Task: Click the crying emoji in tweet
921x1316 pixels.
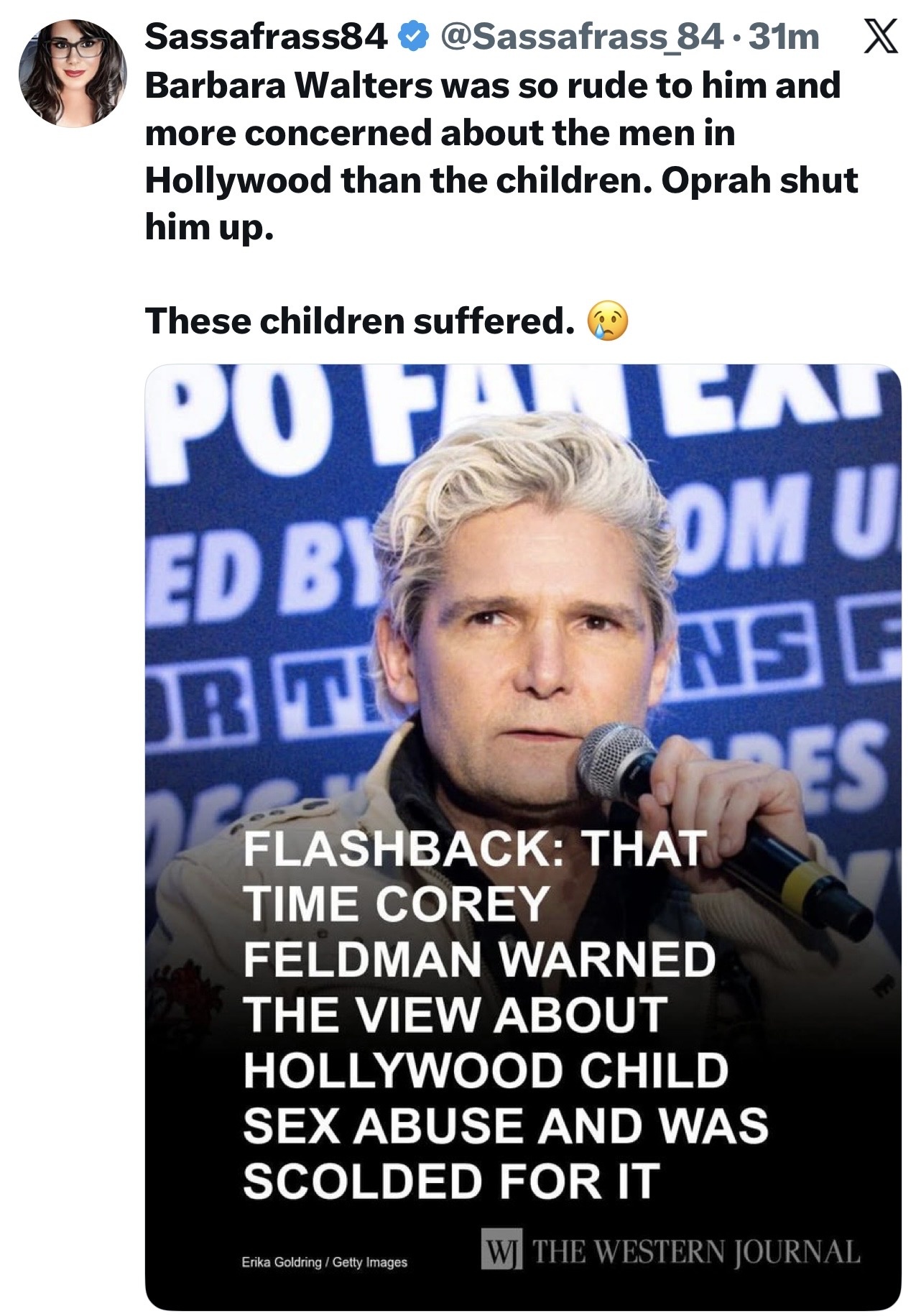Action: 608,321
